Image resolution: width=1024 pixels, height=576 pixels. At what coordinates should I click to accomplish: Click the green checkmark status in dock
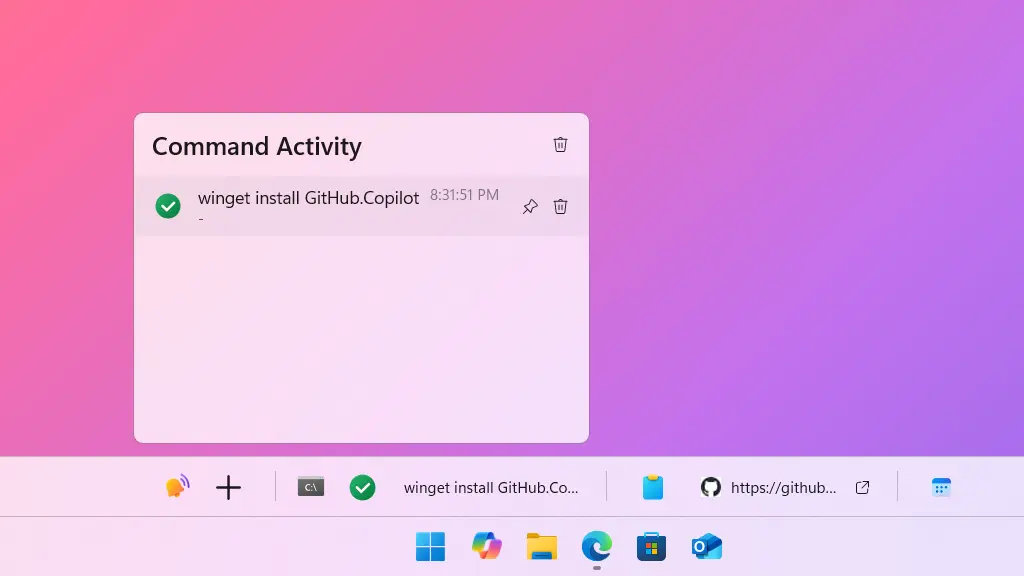362,487
